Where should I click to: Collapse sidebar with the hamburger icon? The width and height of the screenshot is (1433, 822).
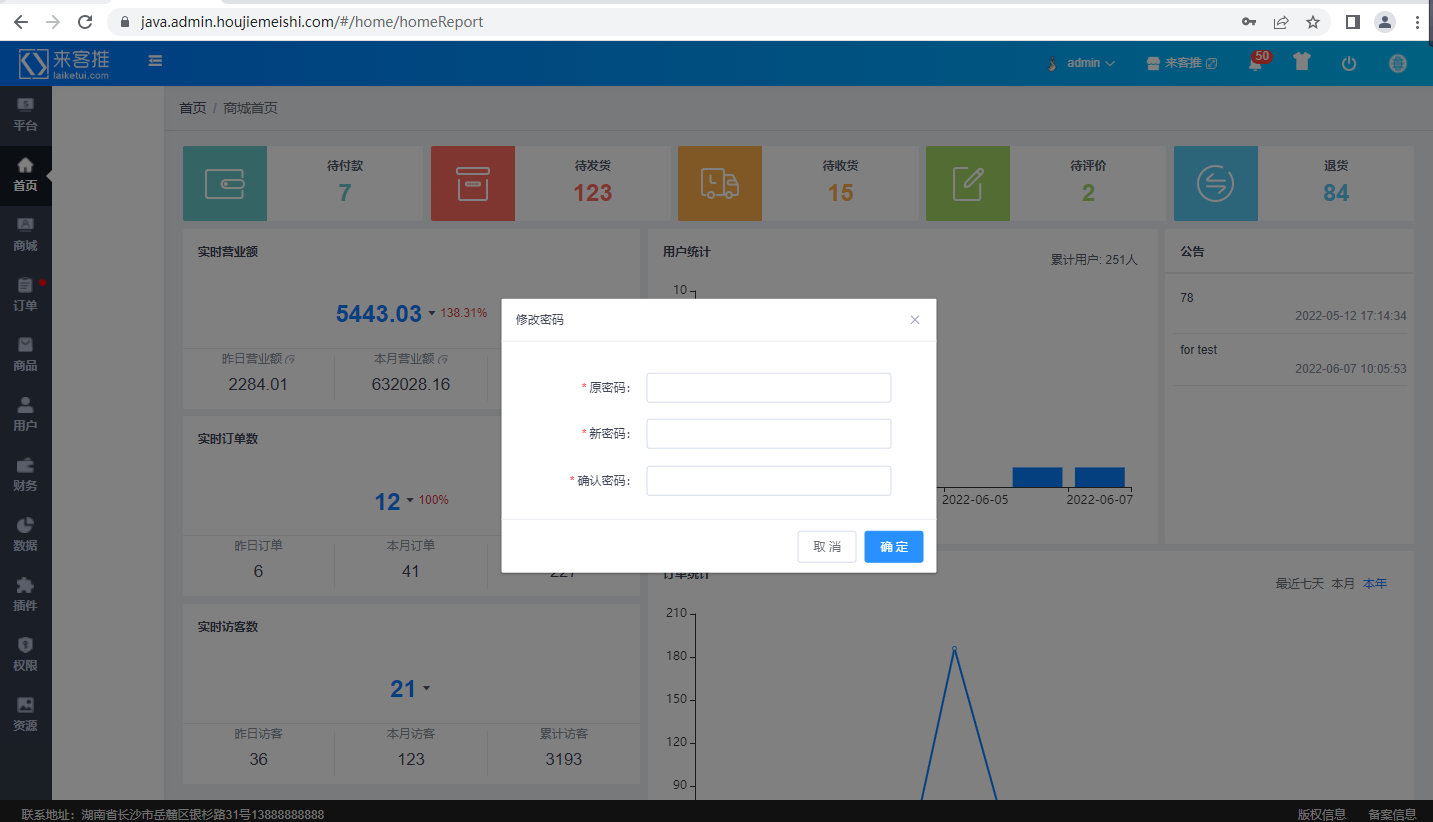155,61
